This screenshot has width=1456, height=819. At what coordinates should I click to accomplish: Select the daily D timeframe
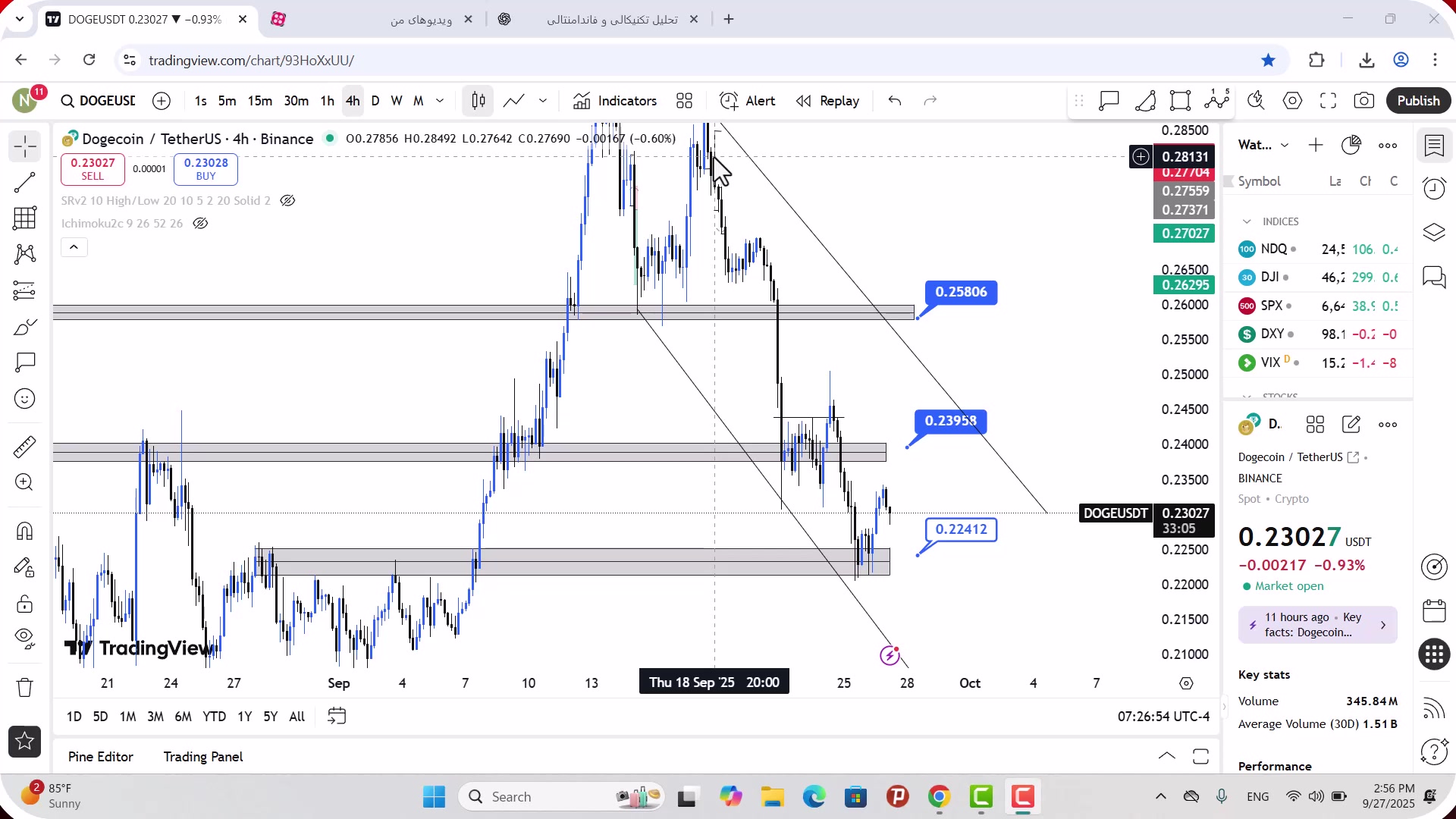(x=375, y=101)
